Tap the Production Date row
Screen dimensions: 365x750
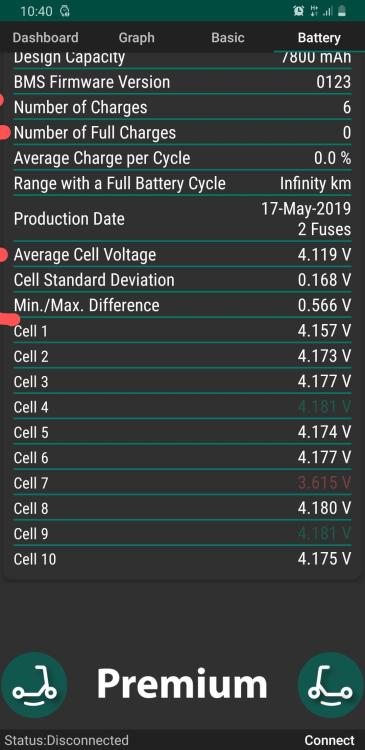point(182,219)
